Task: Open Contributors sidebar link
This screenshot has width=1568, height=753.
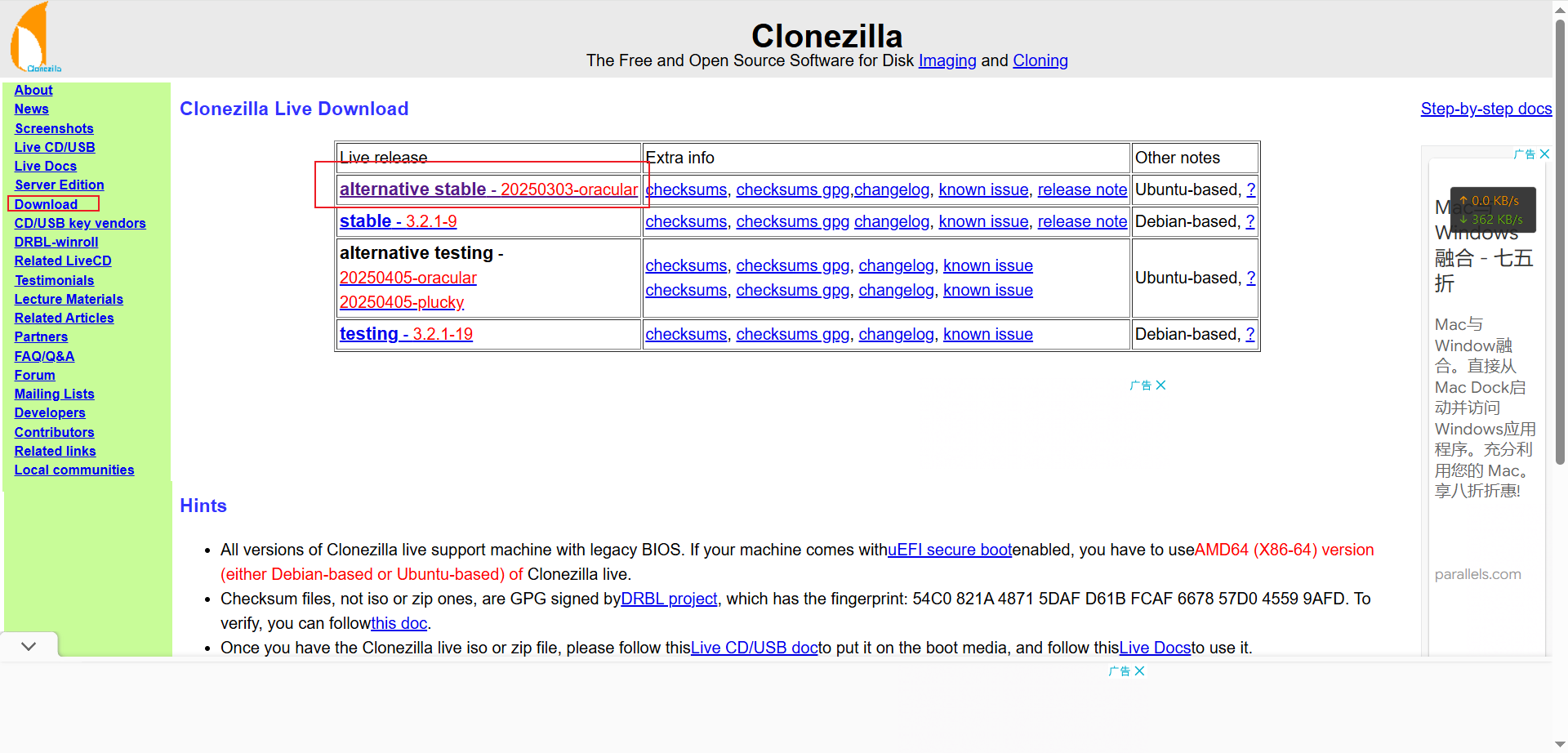Action: pyautogui.click(x=54, y=432)
